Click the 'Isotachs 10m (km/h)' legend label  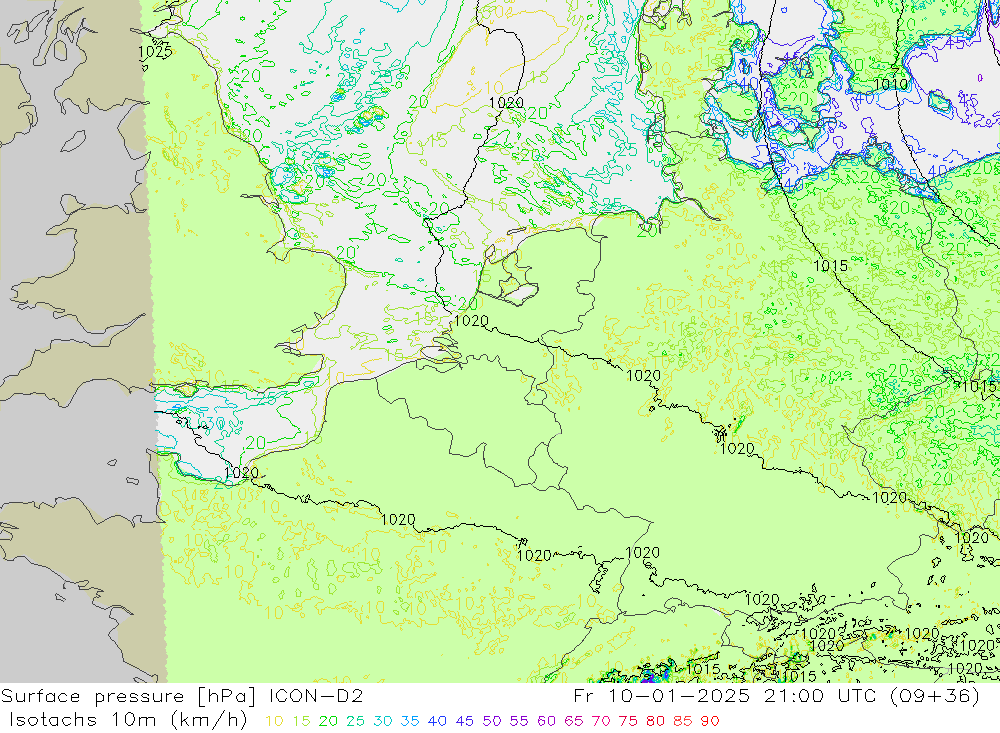(128, 720)
